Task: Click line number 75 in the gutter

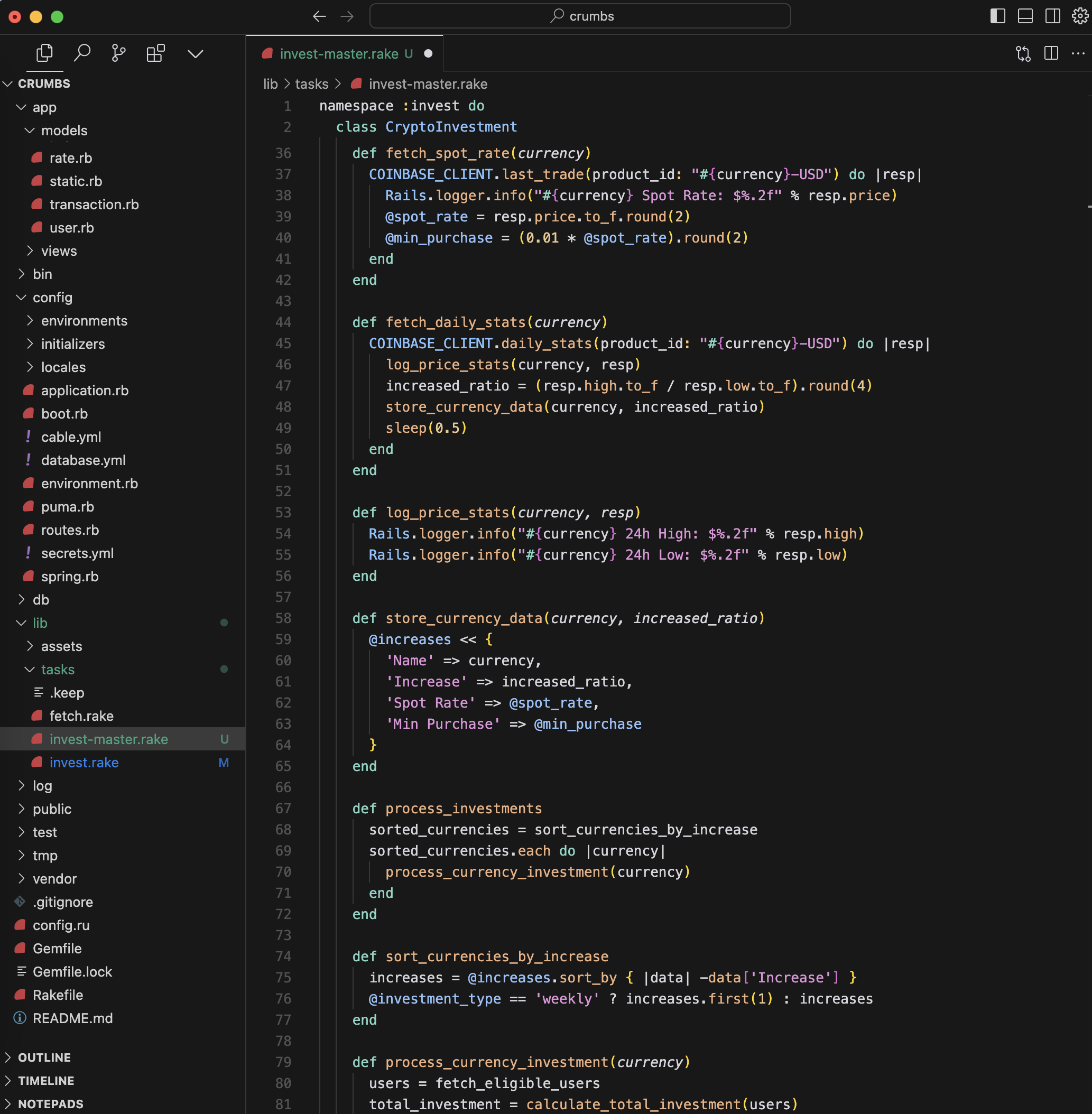Action: pyautogui.click(x=283, y=978)
